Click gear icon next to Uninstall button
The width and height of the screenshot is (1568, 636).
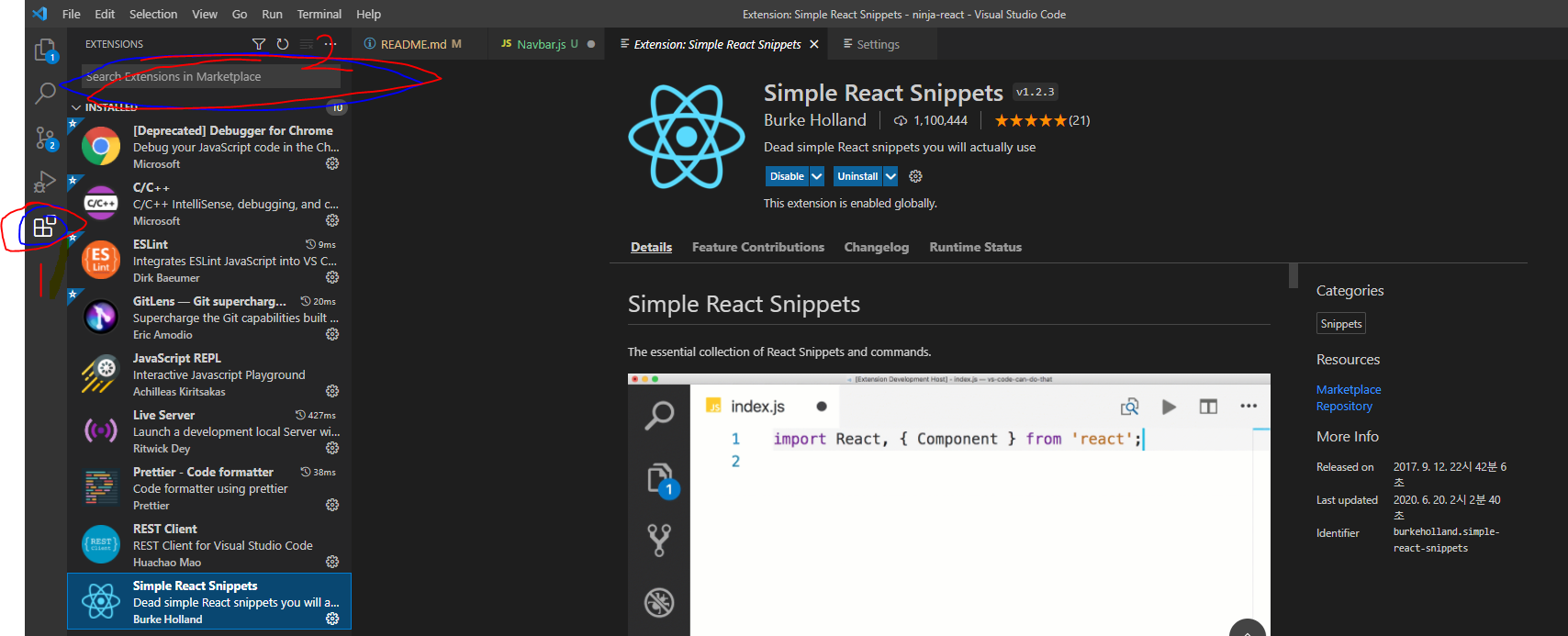click(915, 176)
